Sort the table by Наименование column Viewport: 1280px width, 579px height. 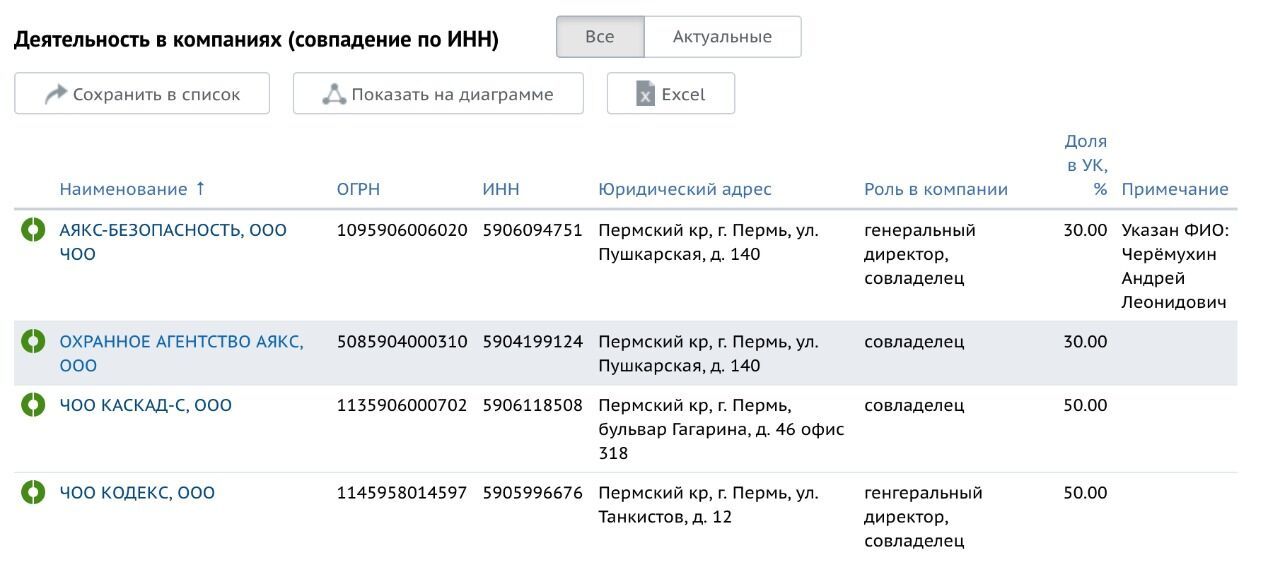tap(132, 189)
